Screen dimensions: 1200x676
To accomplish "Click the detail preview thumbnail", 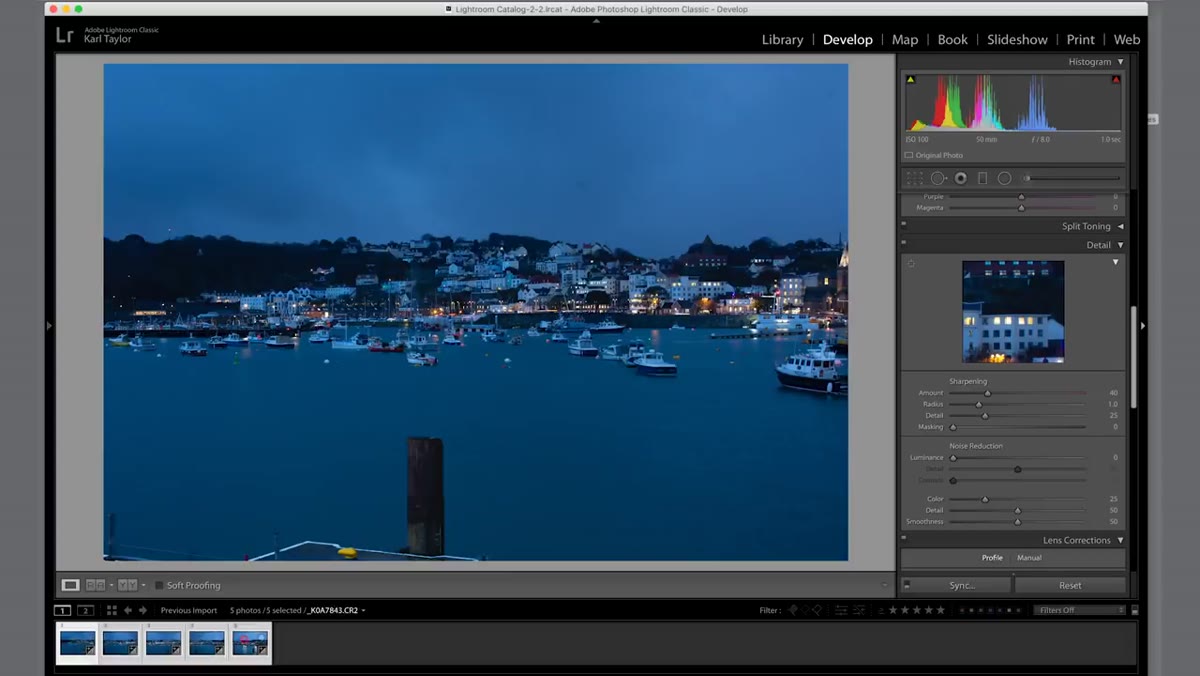I will click(1013, 311).
